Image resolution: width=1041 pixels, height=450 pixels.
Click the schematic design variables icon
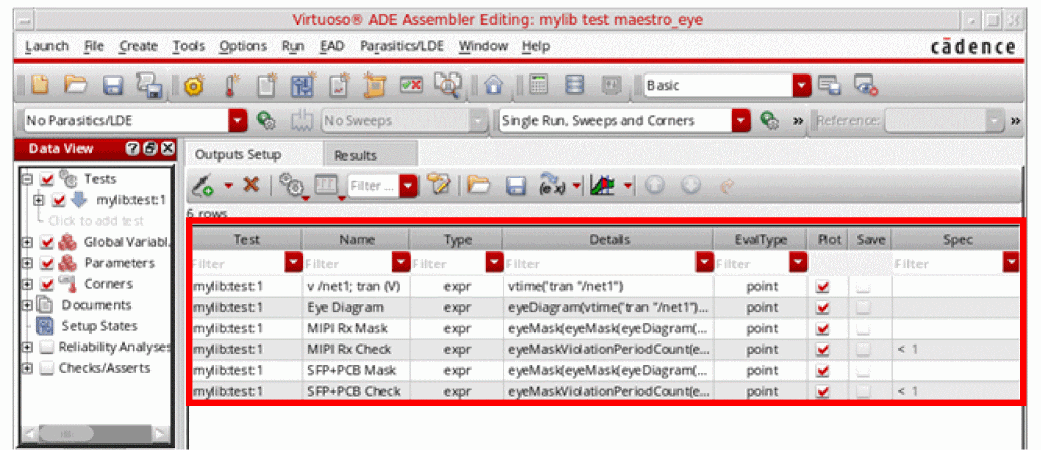click(x=305, y=86)
